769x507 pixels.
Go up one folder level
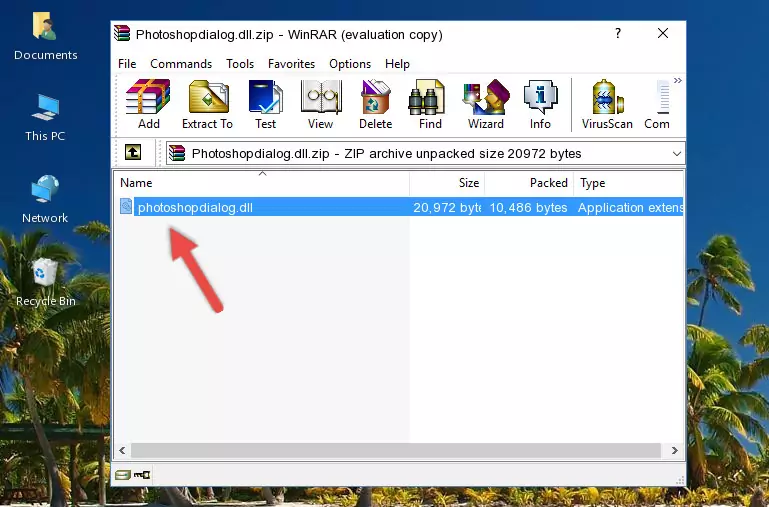(x=133, y=152)
